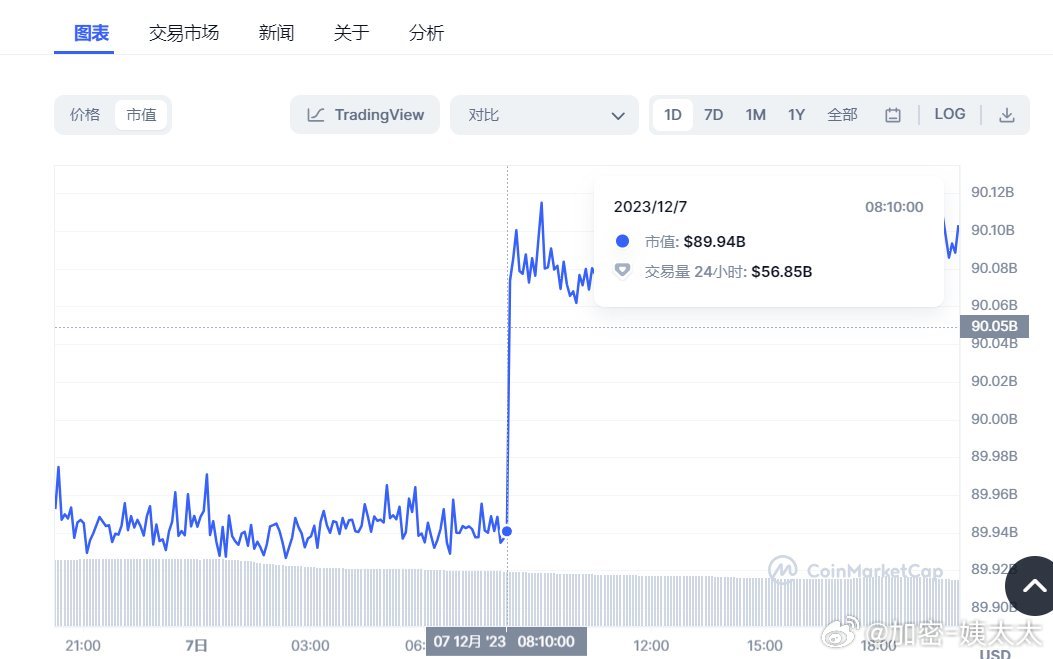This screenshot has height=659, width=1053.
Task: Switch chart to 价格 (price) view
Action: tap(85, 115)
